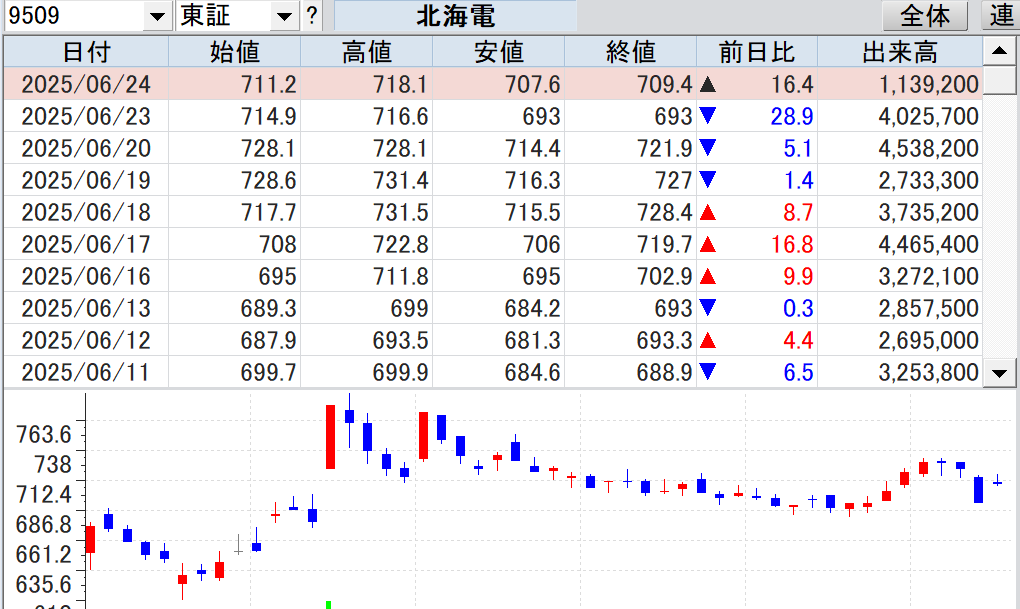Click the 前日比 column header
The height and width of the screenshot is (609, 1020).
coord(757,52)
